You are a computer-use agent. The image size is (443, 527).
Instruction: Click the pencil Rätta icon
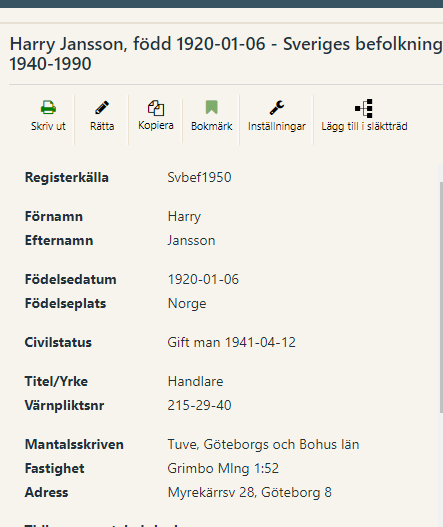(102, 108)
